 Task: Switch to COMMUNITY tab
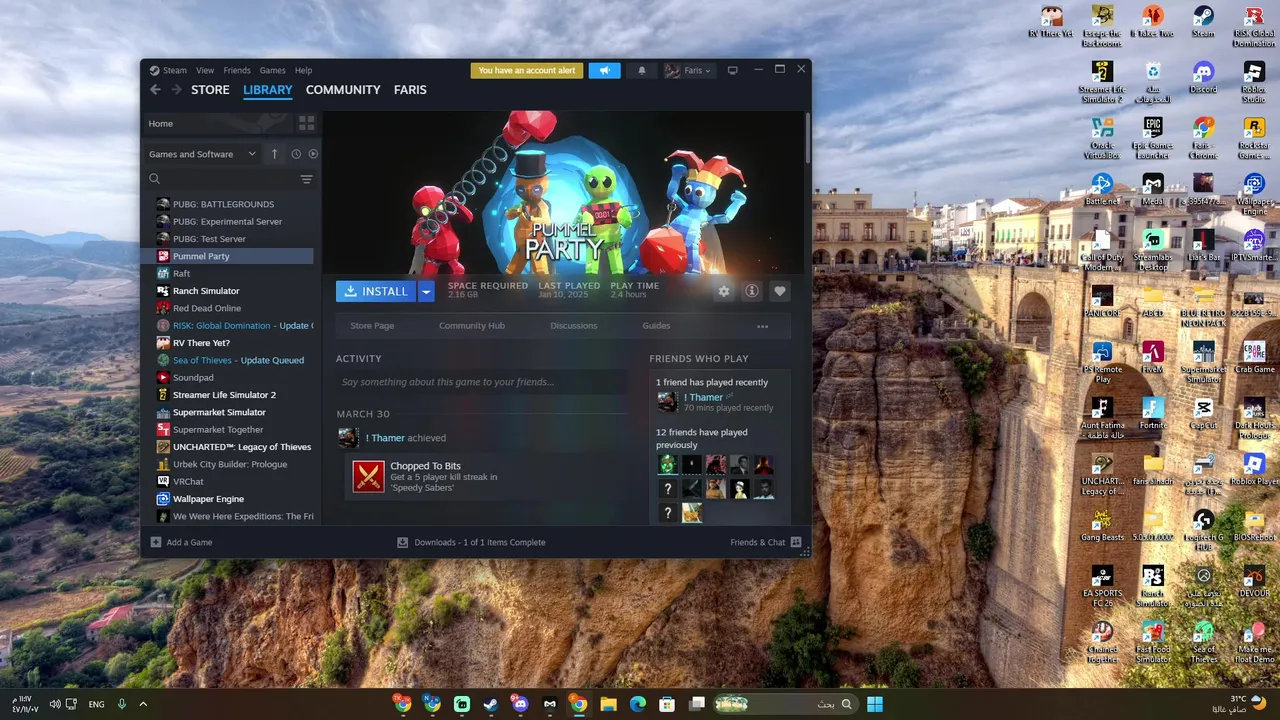pos(343,89)
